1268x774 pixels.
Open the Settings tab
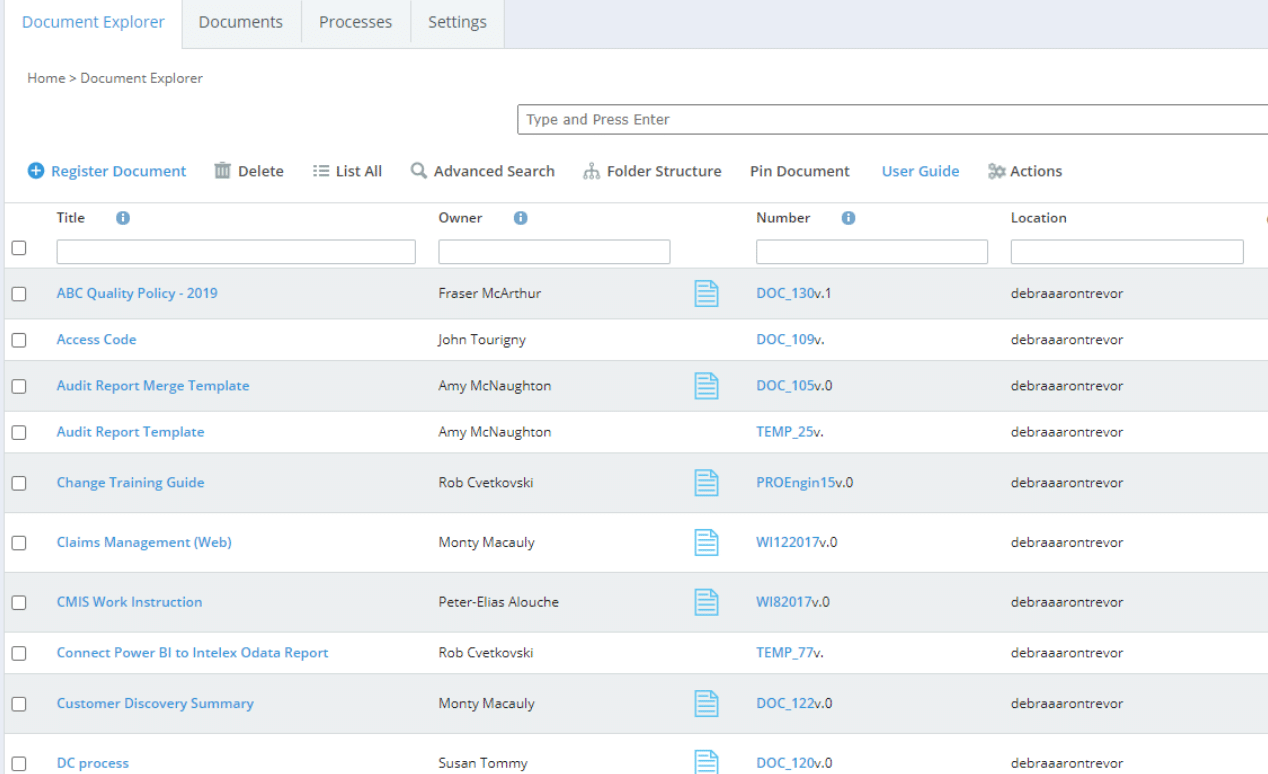pos(456,21)
